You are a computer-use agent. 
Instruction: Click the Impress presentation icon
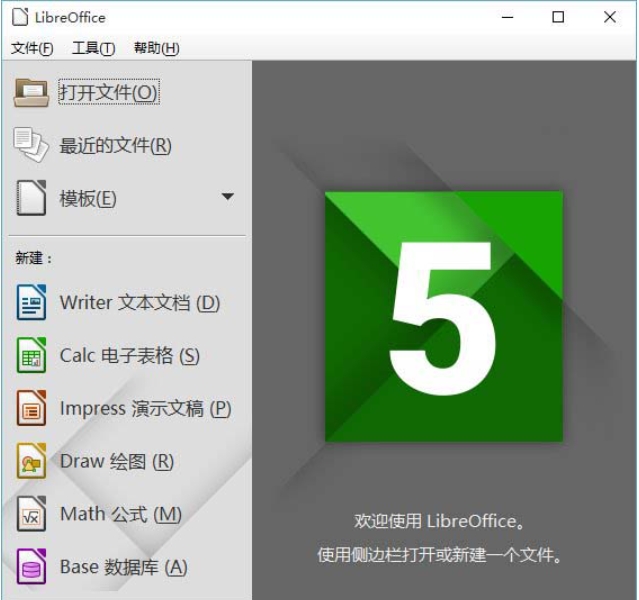[31, 408]
